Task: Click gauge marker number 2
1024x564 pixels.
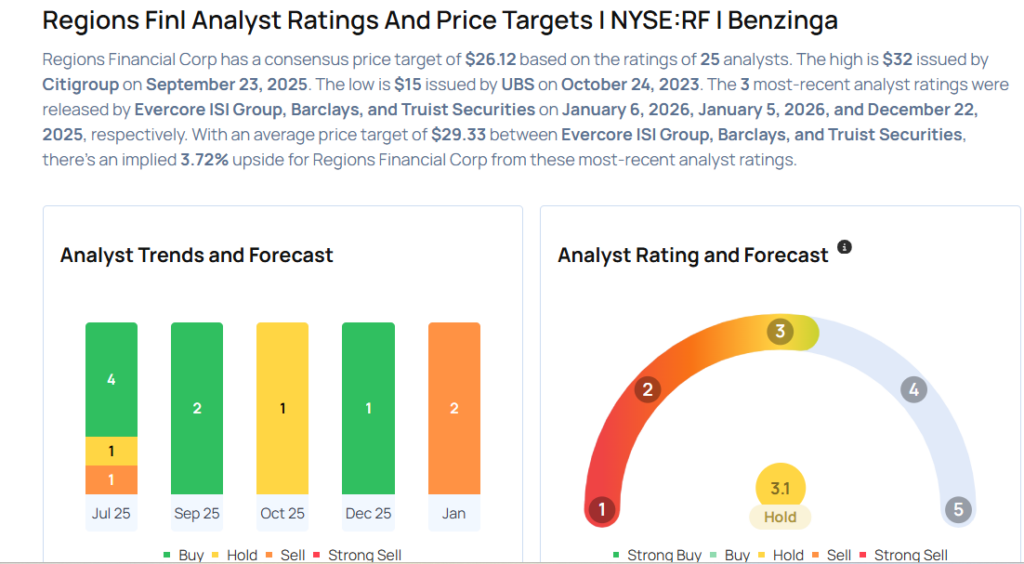Action: (647, 389)
